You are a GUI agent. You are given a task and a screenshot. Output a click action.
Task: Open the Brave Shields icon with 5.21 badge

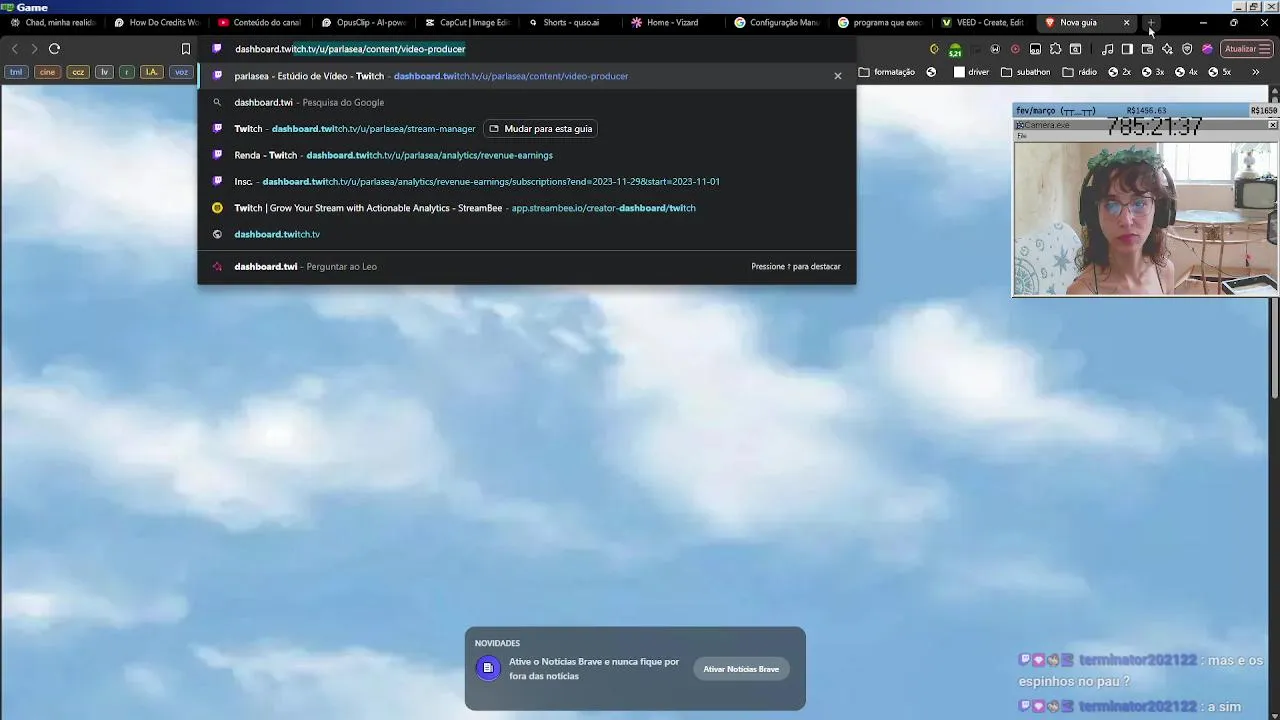point(955,49)
